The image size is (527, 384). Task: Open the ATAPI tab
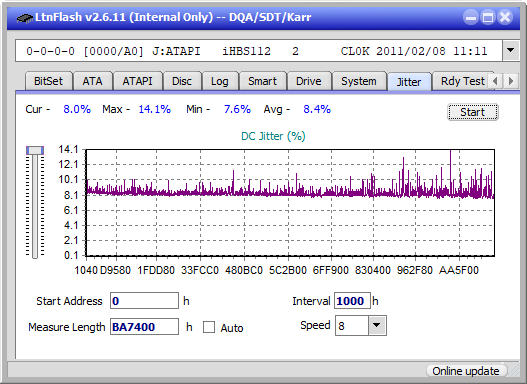click(x=137, y=81)
